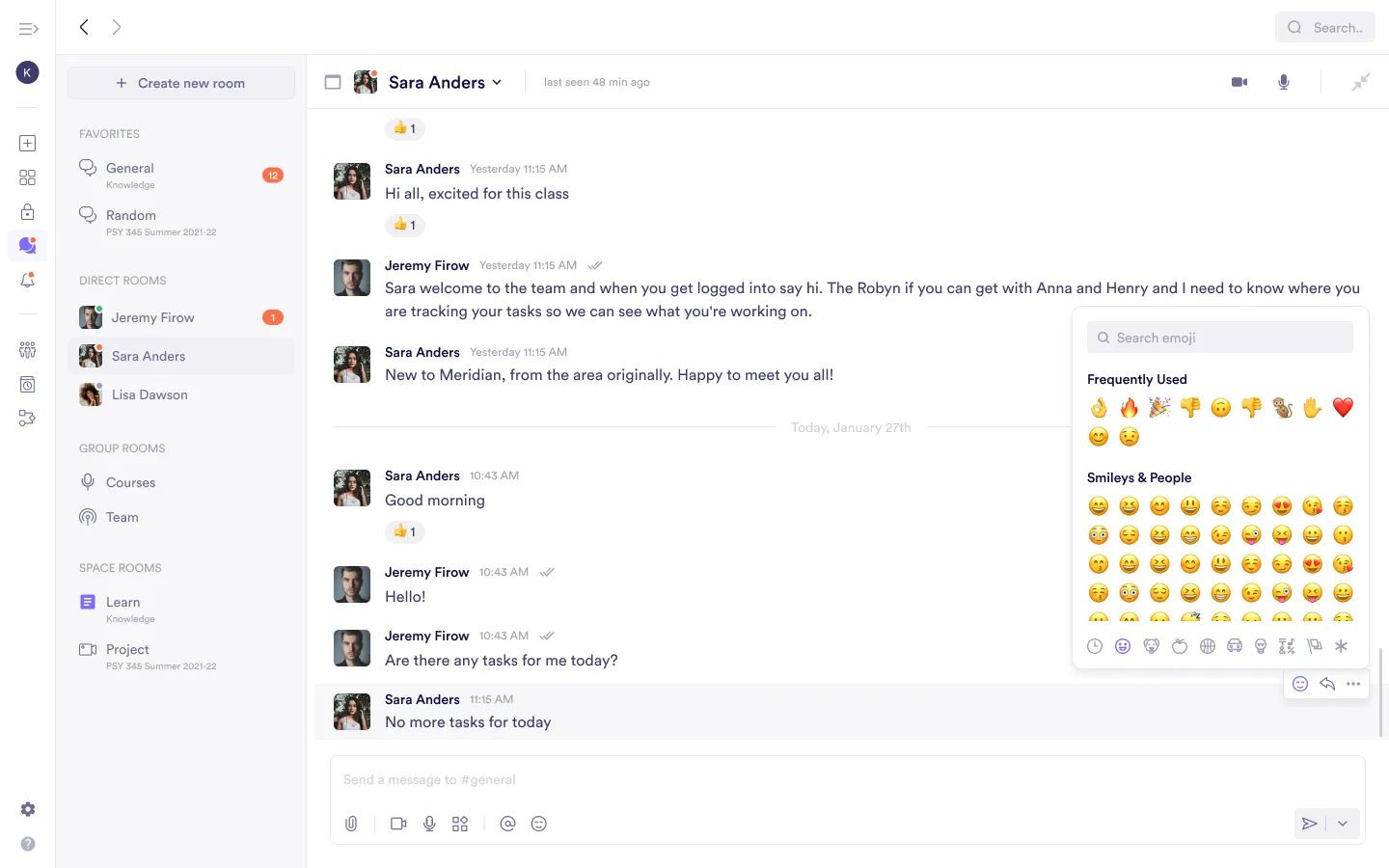Open the Courses group room
The height and width of the screenshot is (868, 1389).
tap(130, 482)
